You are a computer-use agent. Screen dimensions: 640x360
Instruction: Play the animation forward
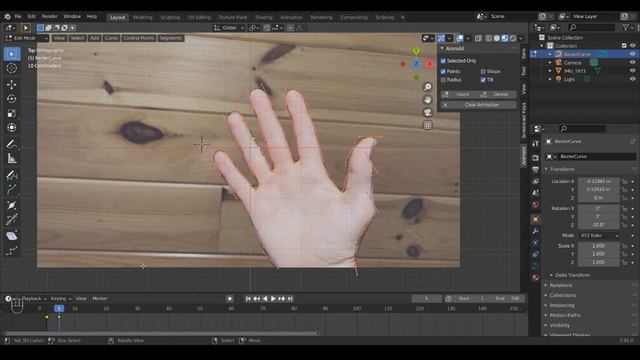point(273,299)
